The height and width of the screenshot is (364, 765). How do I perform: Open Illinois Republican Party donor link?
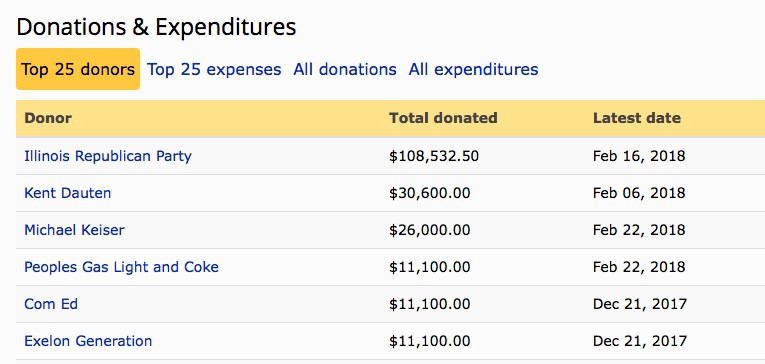[x=108, y=156]
